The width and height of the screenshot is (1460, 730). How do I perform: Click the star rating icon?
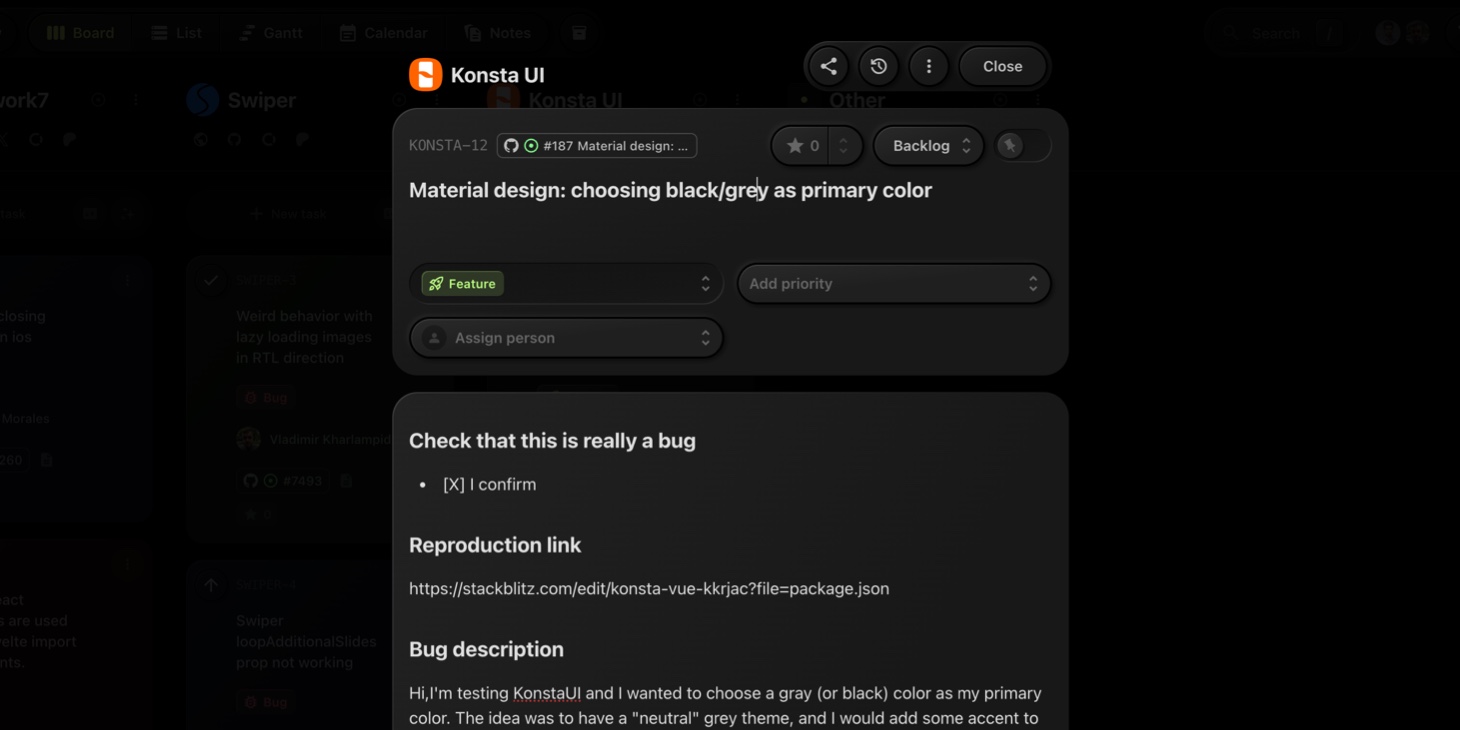pos(795,146)
